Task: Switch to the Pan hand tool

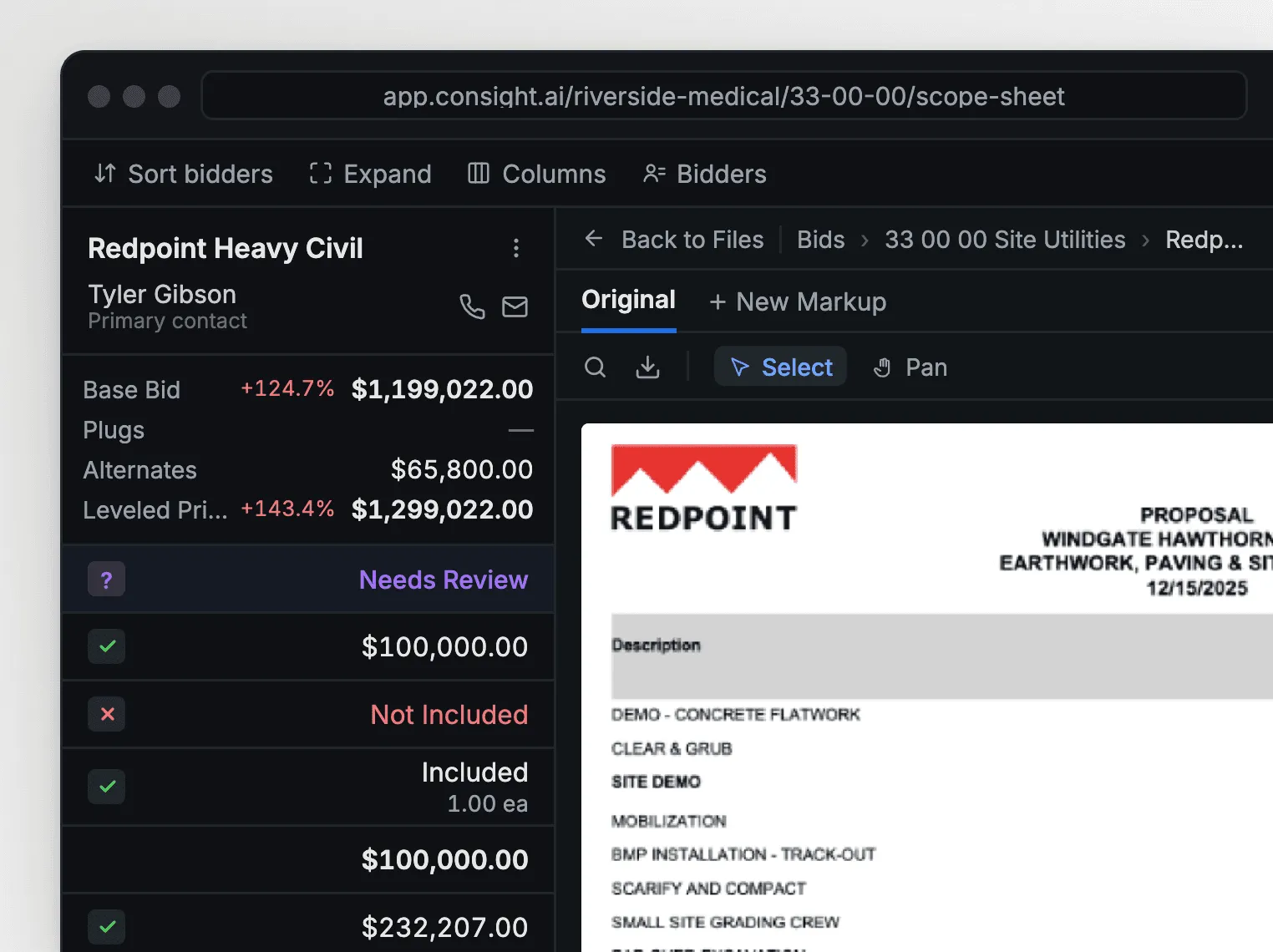Action: tap(910, 367)
